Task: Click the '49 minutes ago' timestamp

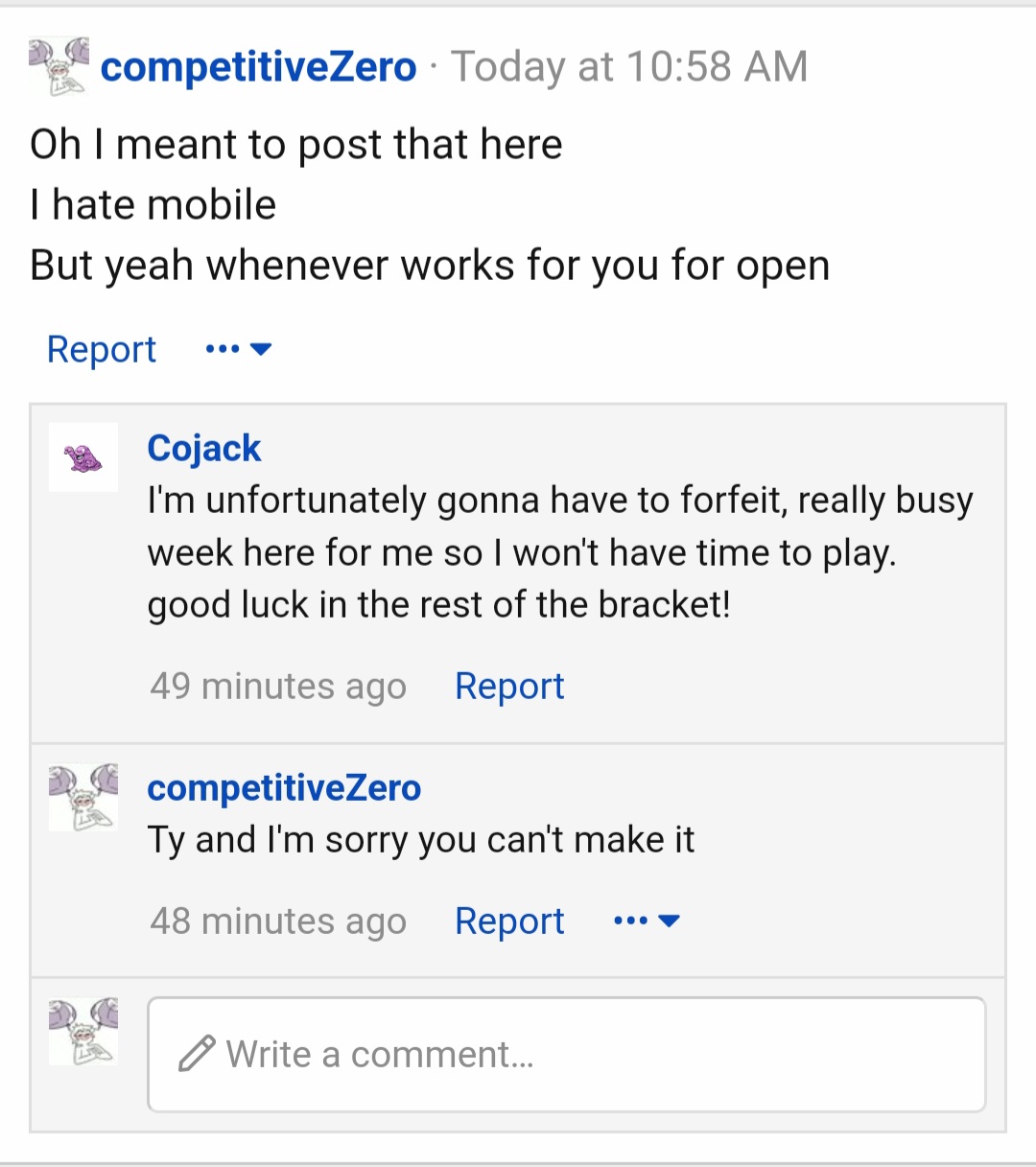Action: pos(278,686)
